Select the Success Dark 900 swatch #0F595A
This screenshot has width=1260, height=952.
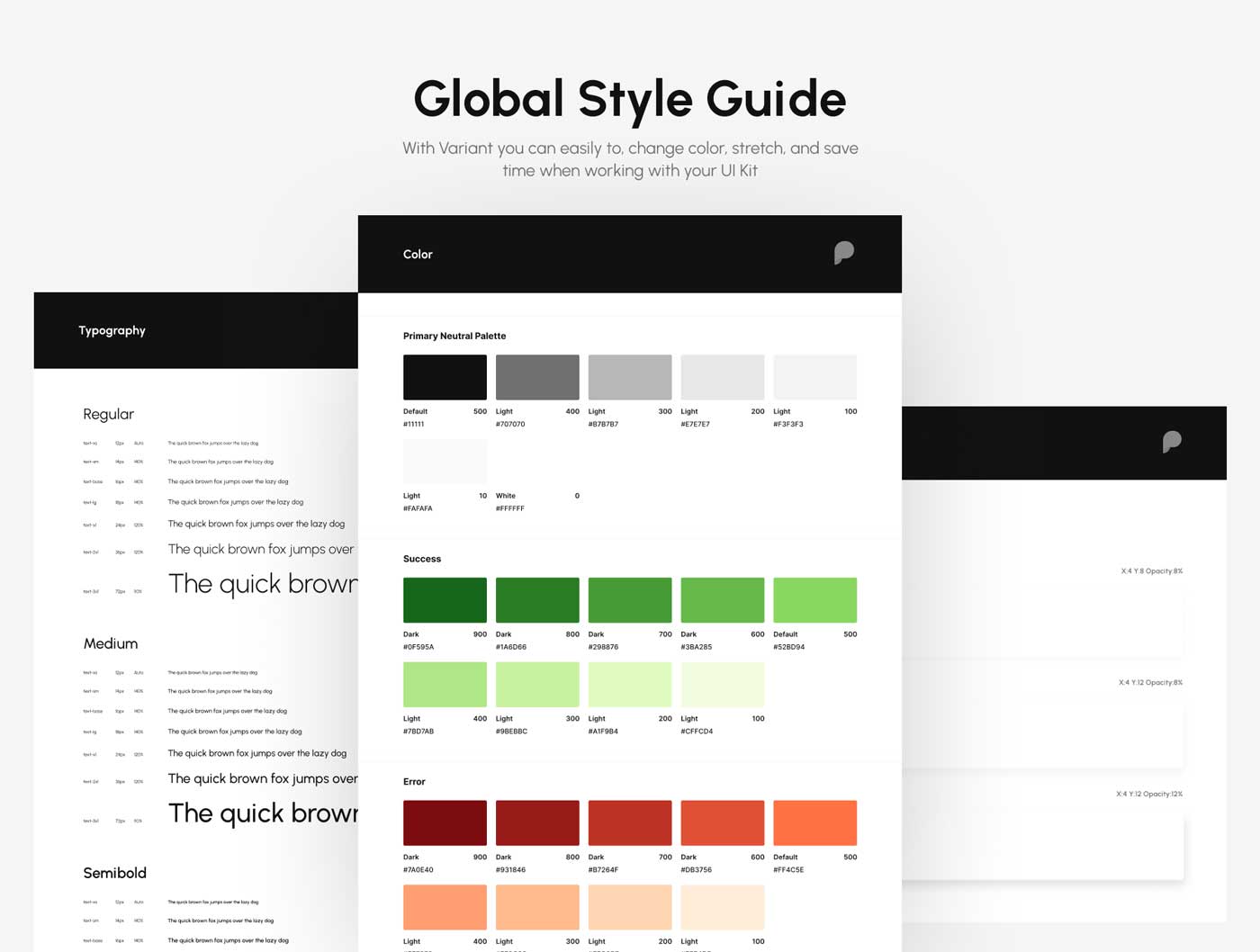click(445, 600)
